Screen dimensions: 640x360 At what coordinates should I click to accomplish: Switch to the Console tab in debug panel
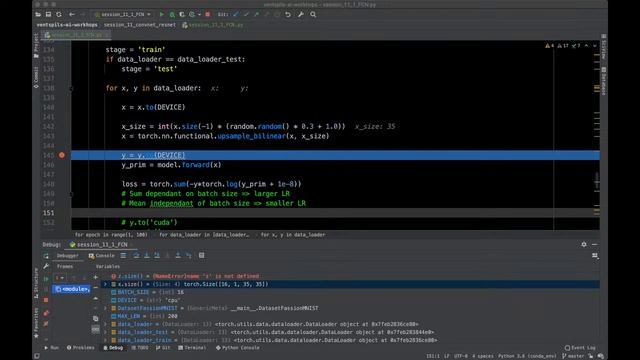[x=102, y=256]
